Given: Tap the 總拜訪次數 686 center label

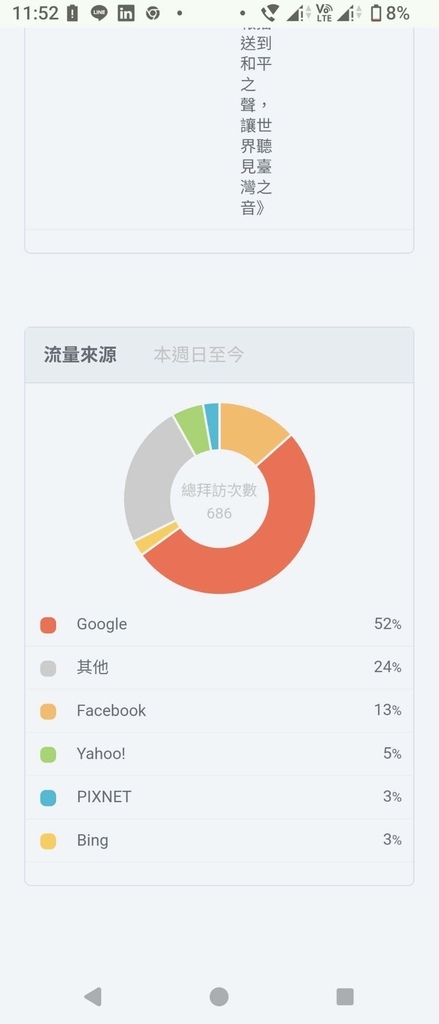Looking at the screenshot, I should pos(220,502).
